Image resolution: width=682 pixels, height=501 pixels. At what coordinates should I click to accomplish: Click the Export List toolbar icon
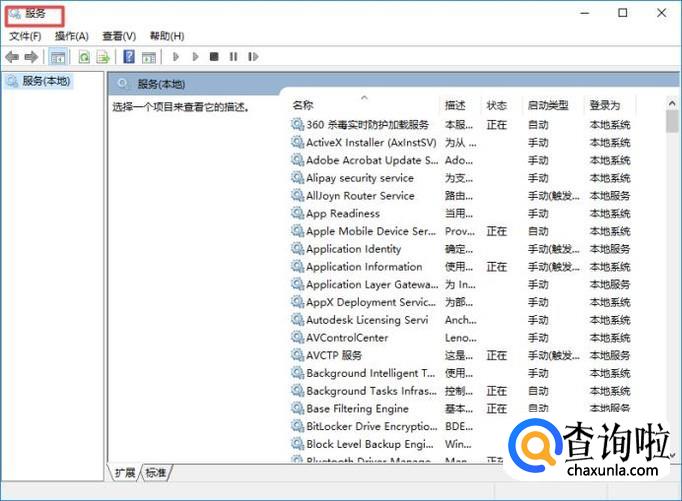click(x=103, y=57)
